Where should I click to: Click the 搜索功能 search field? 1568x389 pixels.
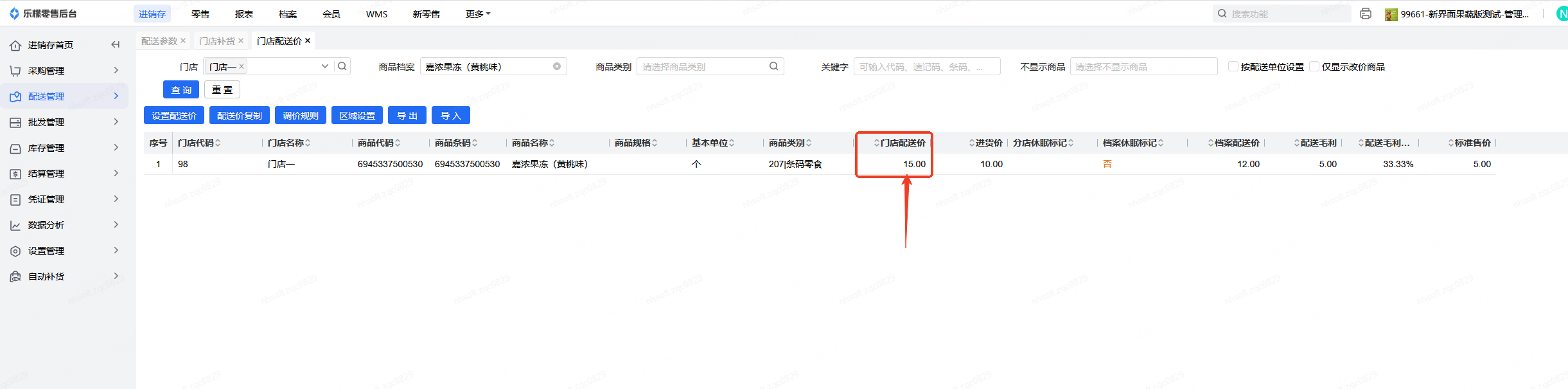(x=1282, y=14)
